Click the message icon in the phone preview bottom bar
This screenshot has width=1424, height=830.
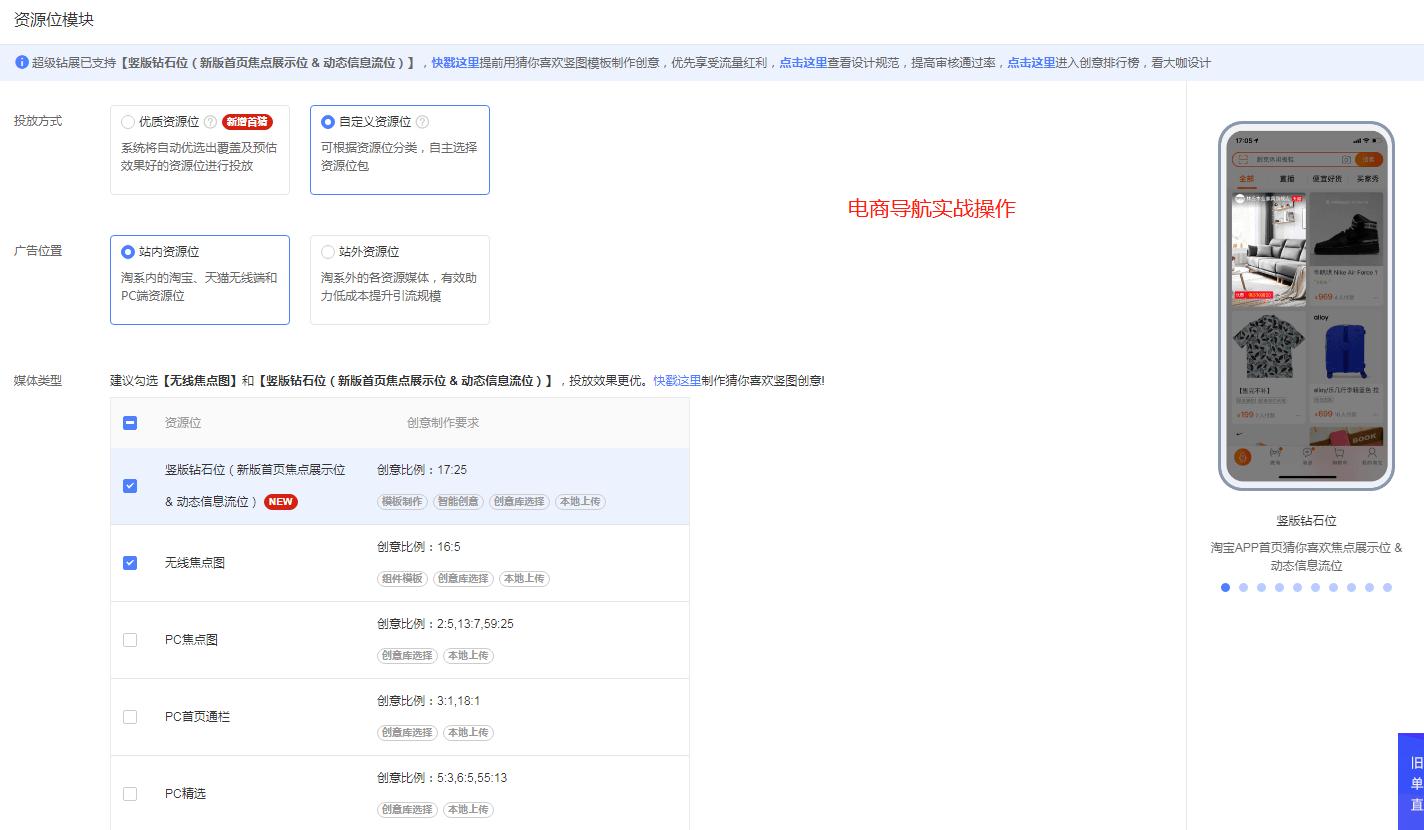tap(1307, 455)
